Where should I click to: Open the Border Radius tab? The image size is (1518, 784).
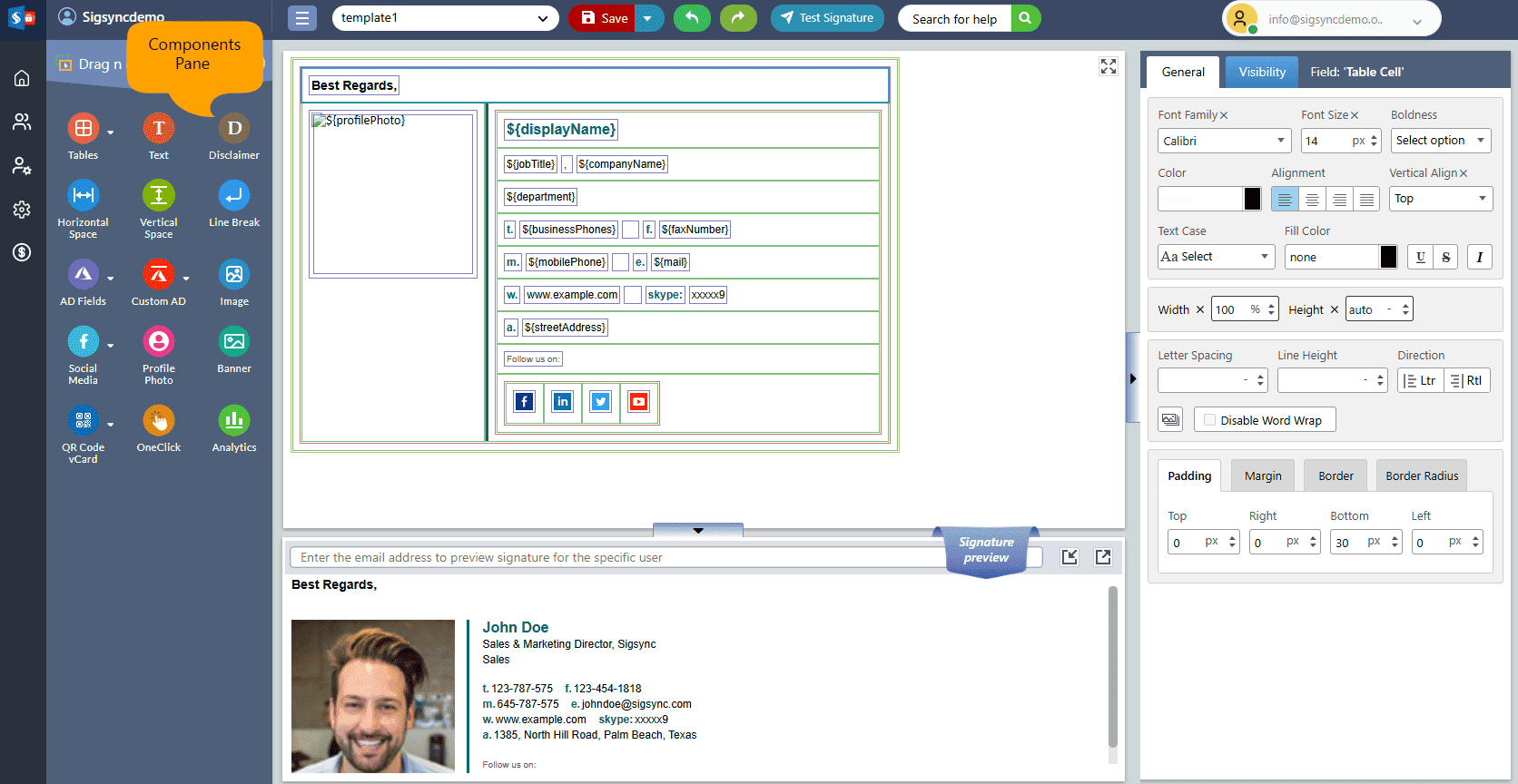pos(1421,475)
